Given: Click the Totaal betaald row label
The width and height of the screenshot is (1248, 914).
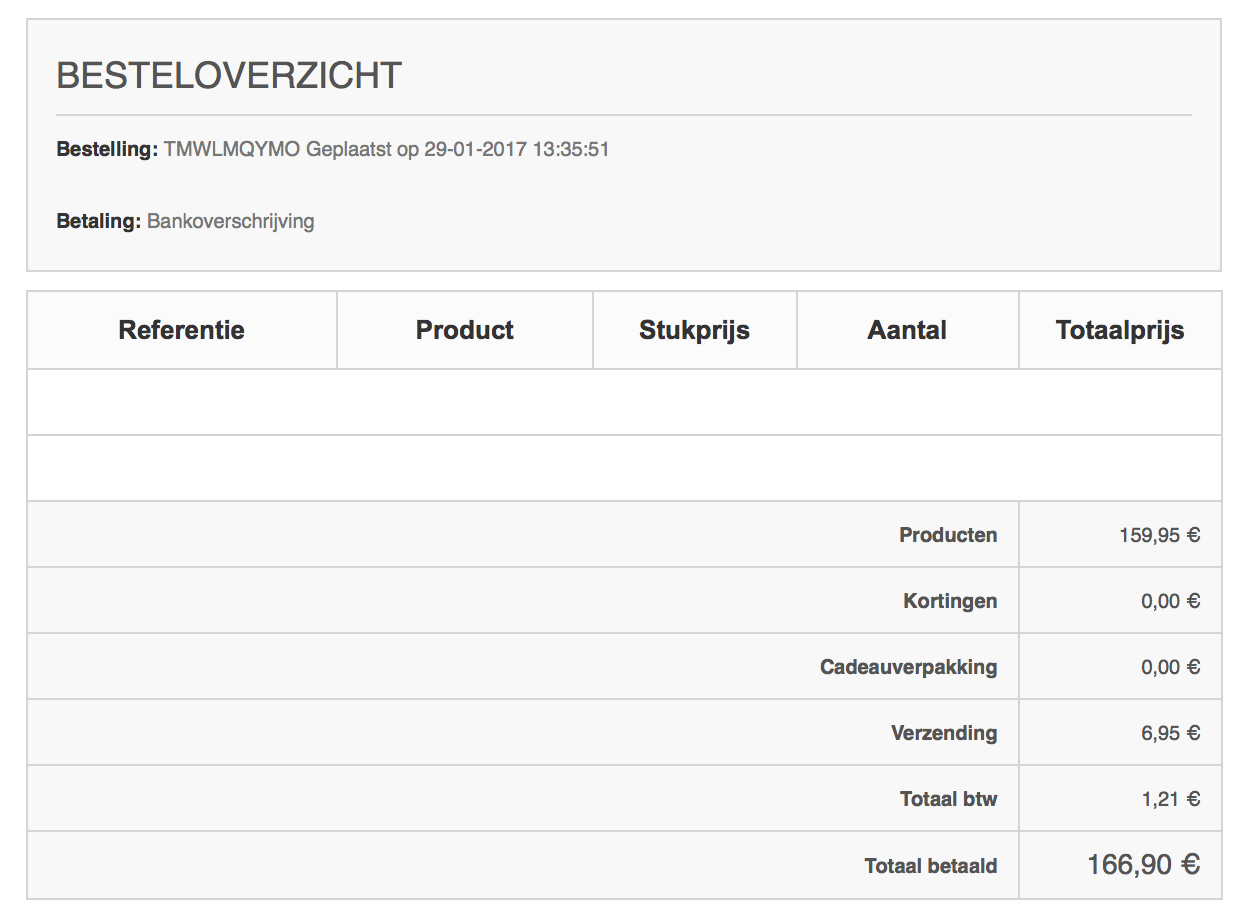Looking at the screenshot, I should (931, 866).
